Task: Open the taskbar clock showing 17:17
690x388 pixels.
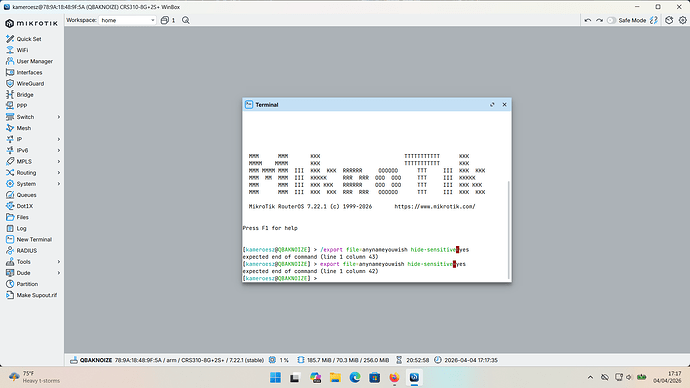Action: 667,377
